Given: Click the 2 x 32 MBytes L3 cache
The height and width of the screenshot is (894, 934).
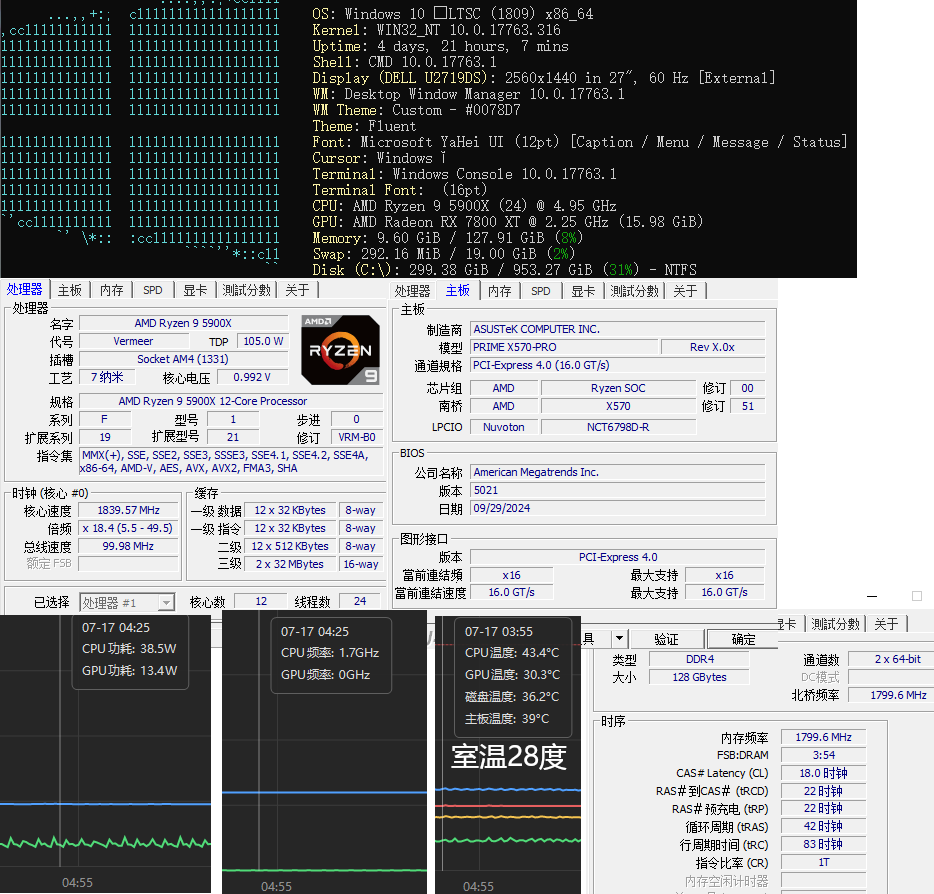Looking at the screenshot, I should coord(289,563).
